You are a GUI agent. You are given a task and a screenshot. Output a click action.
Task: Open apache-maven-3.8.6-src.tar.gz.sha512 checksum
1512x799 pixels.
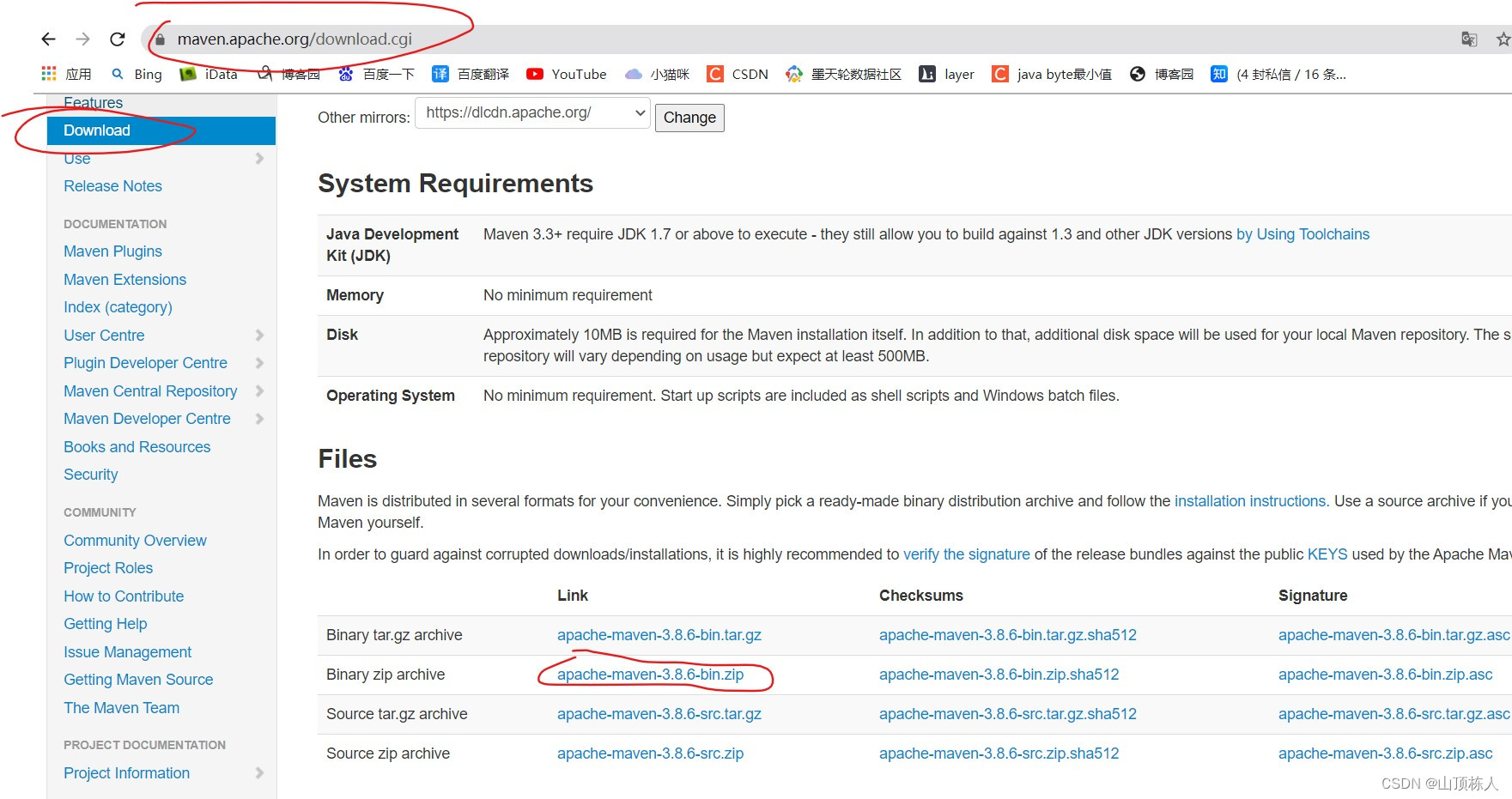click(1007, 714)
